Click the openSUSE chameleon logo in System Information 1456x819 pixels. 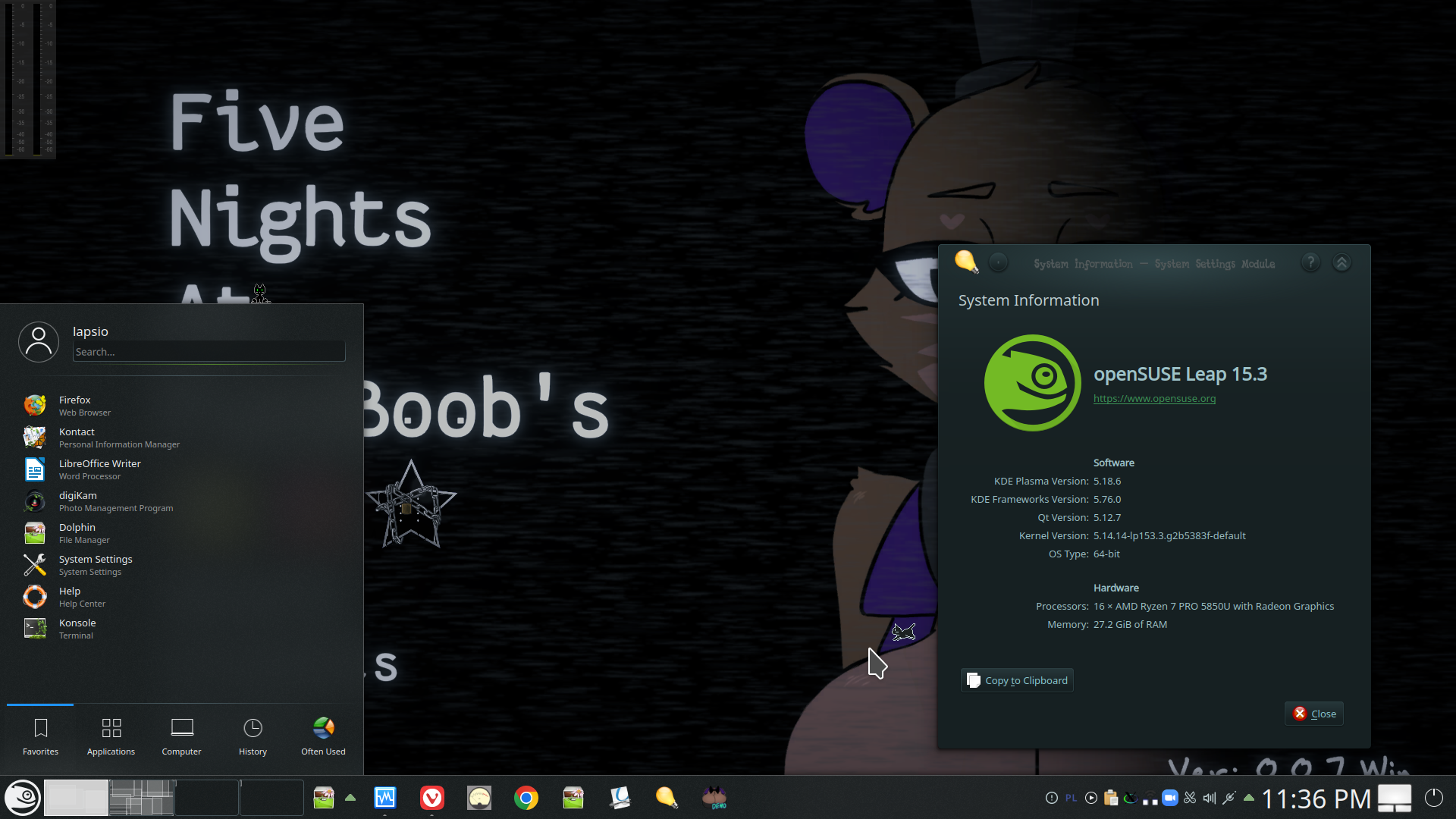1032,383
